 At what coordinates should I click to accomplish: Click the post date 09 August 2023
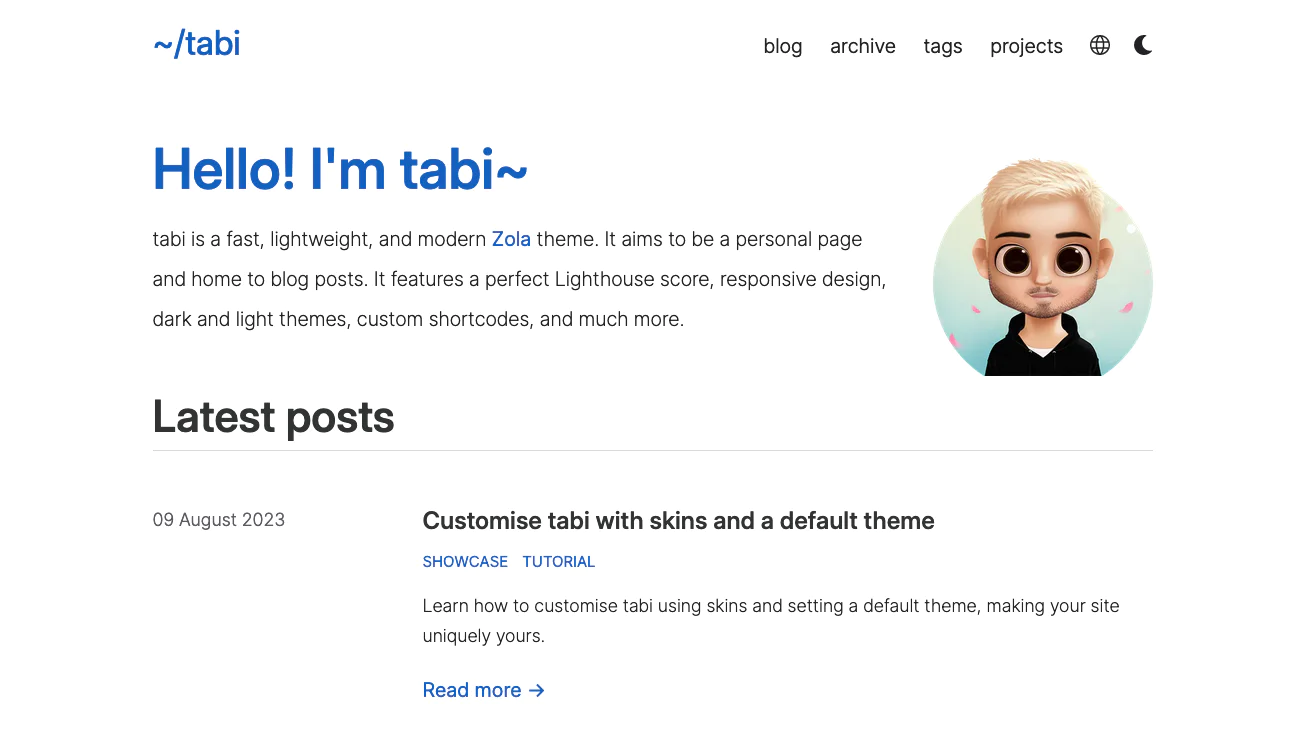[218, 520]
